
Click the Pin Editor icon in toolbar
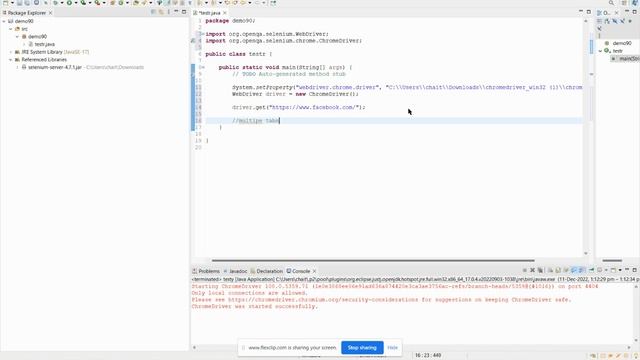pos(273,3)
